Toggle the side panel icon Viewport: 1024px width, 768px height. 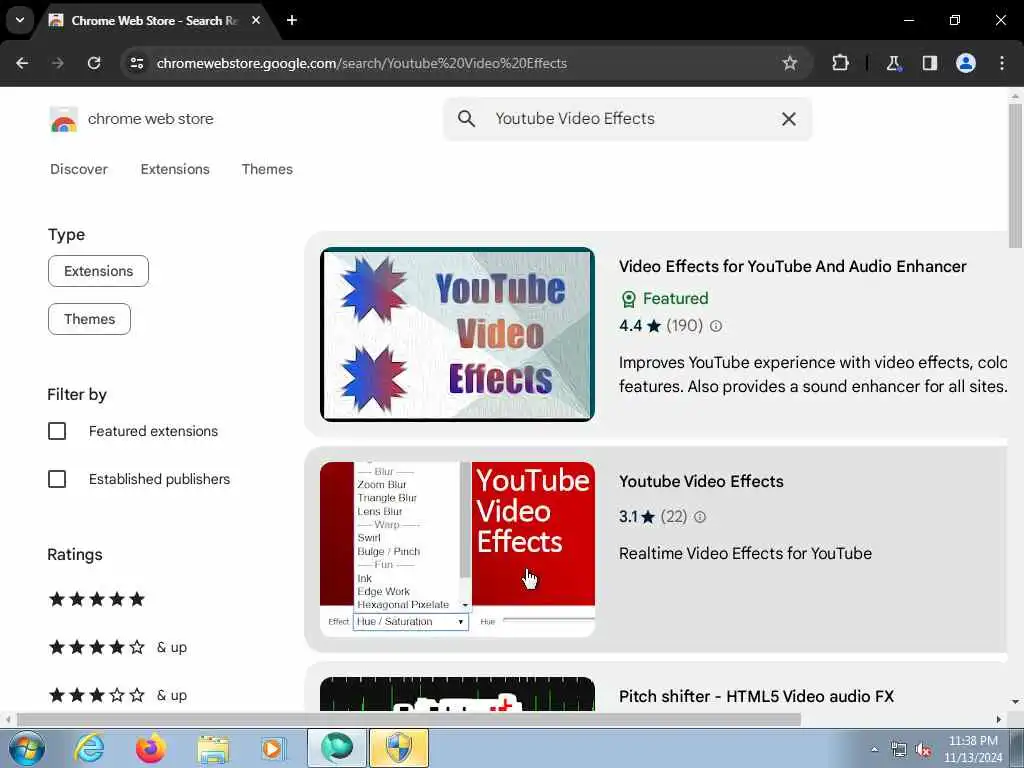929,63
